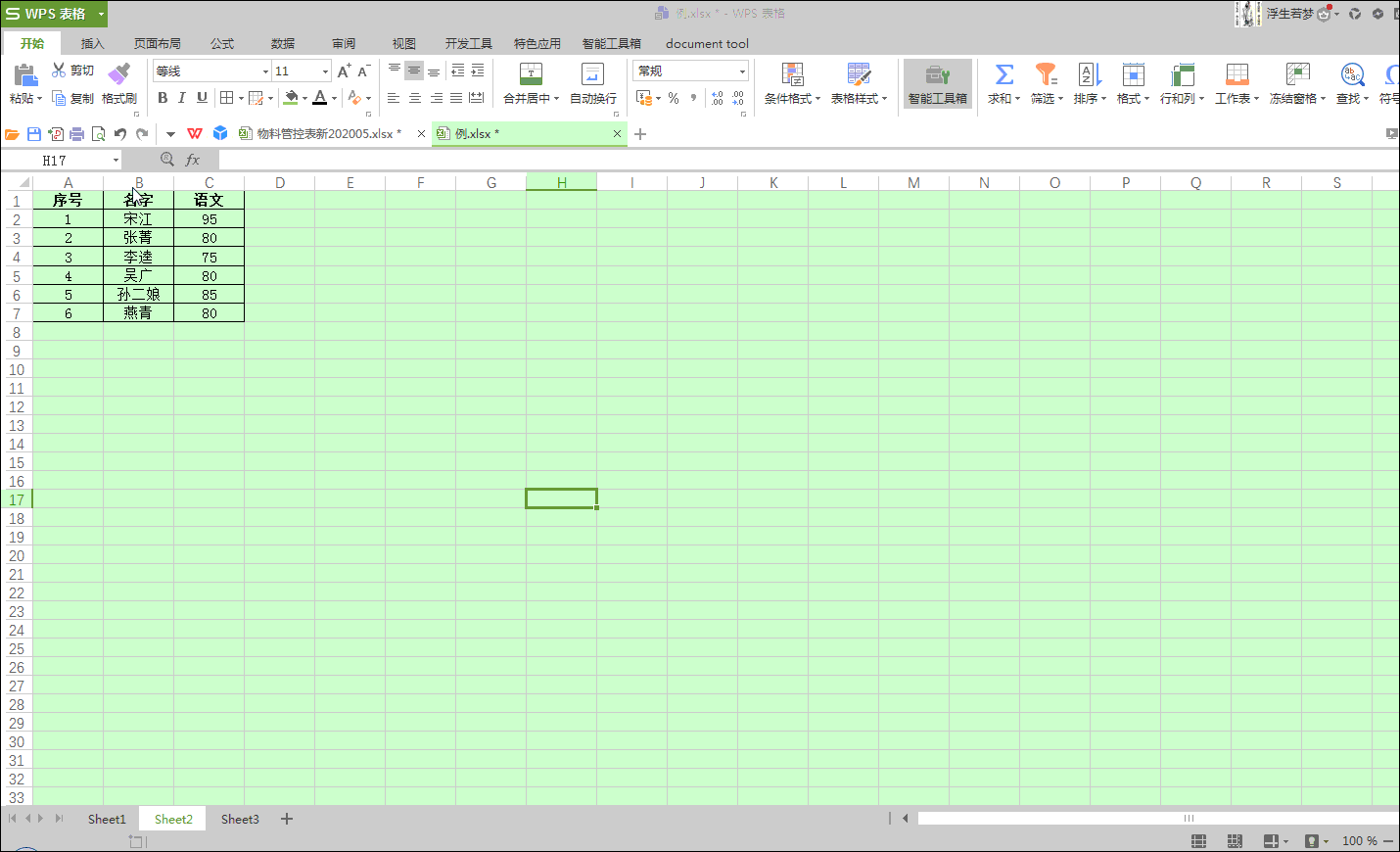
Task: Switch to the Sheet1 tab
Action: 107,819
